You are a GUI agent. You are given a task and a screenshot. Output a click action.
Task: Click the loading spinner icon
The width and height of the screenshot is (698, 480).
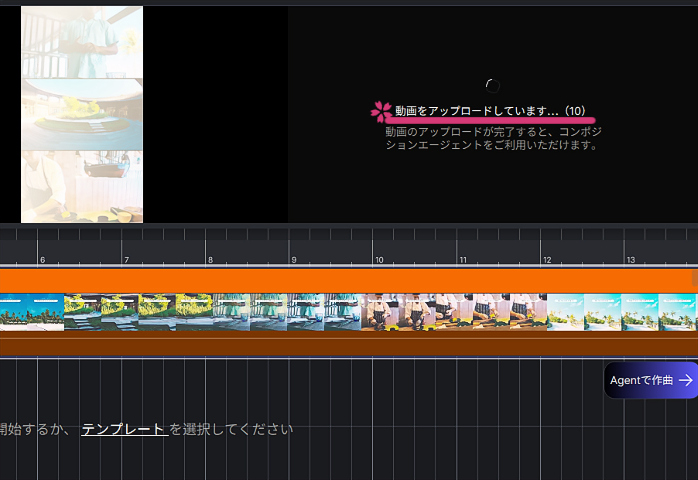point(492,86)
